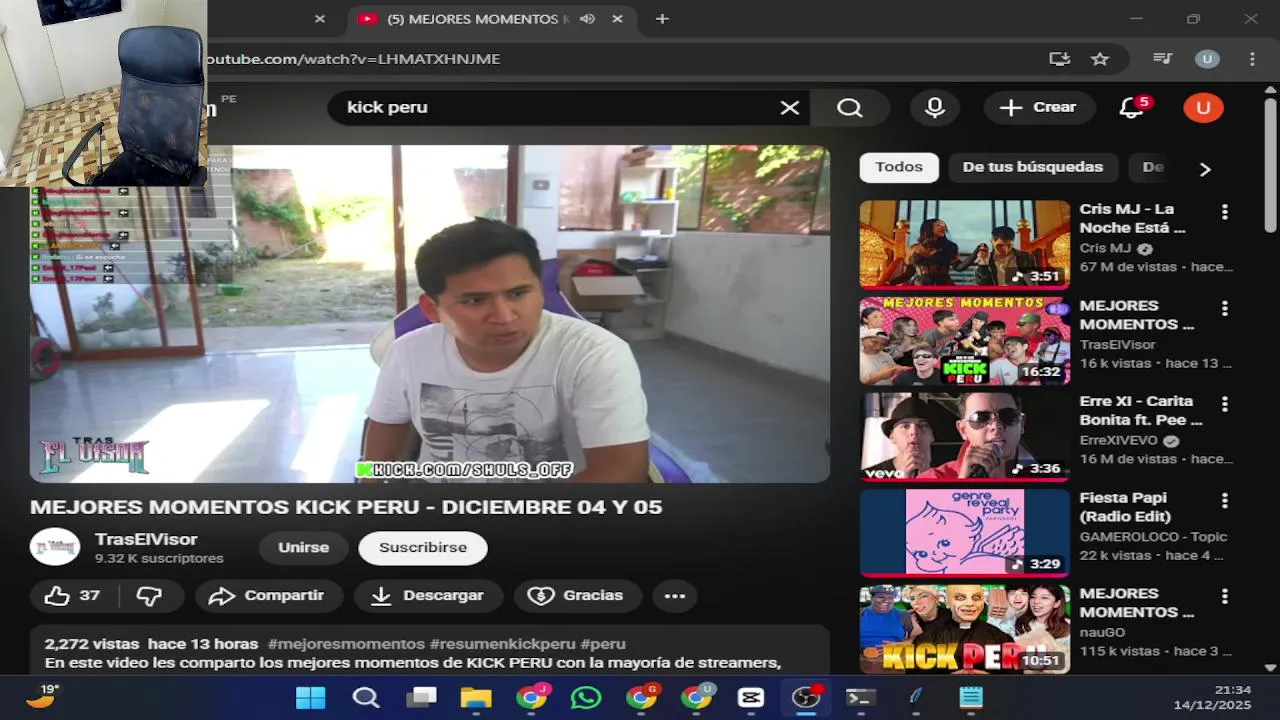The image size is (1280, 720).
Task: Click the magnifier search button
Action: click(x=850, y=107)
